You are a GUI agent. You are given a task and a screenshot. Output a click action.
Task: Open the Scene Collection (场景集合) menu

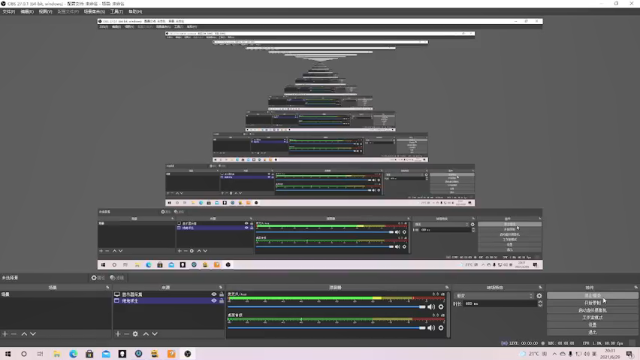pyautogui.click(x=95, y=11)
